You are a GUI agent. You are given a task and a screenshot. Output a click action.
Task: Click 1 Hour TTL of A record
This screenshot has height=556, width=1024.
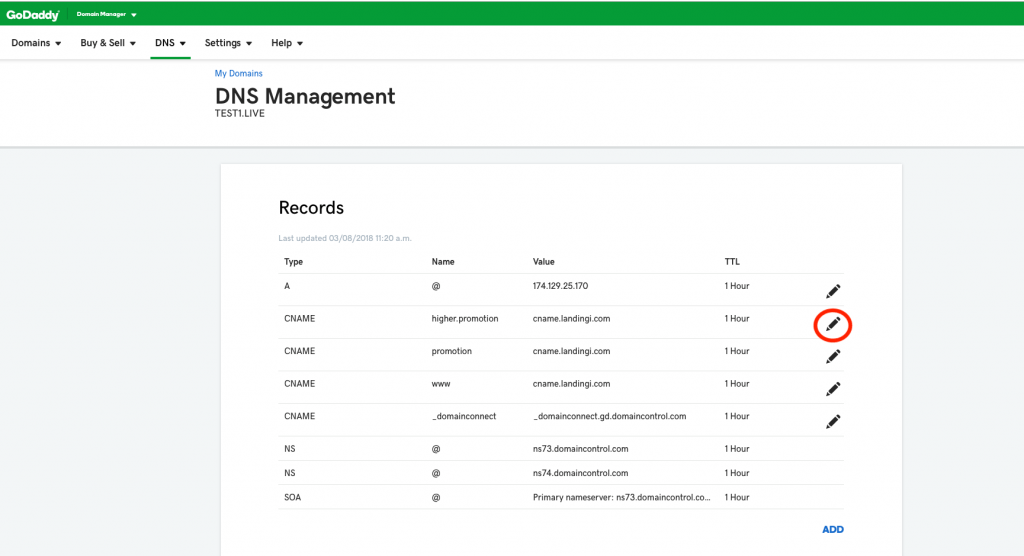(x=737, y=286)
